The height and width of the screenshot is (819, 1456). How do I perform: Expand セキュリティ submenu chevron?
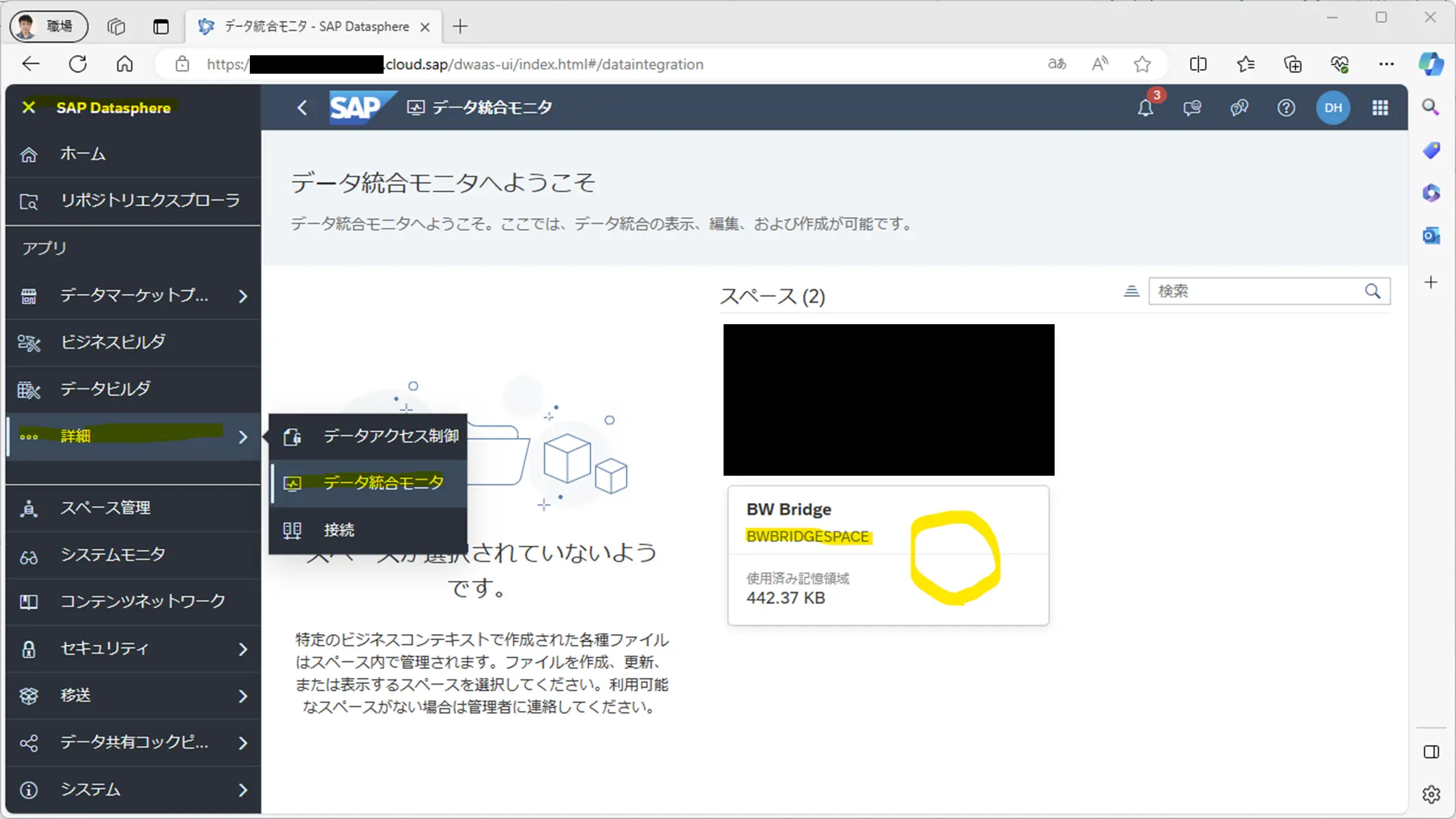pos(243,649)
